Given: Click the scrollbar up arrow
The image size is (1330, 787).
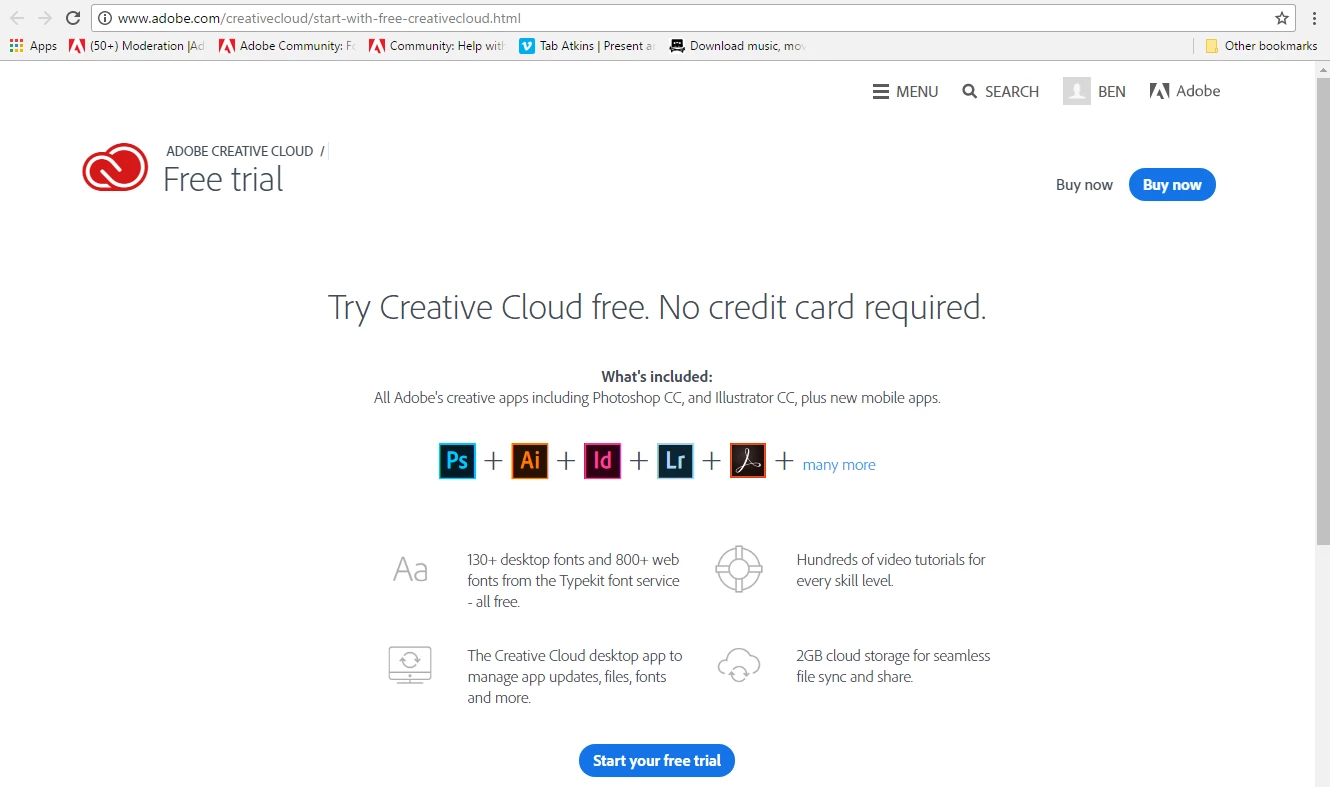Looking at the screenshot, I should click(x=1322, y=69).
